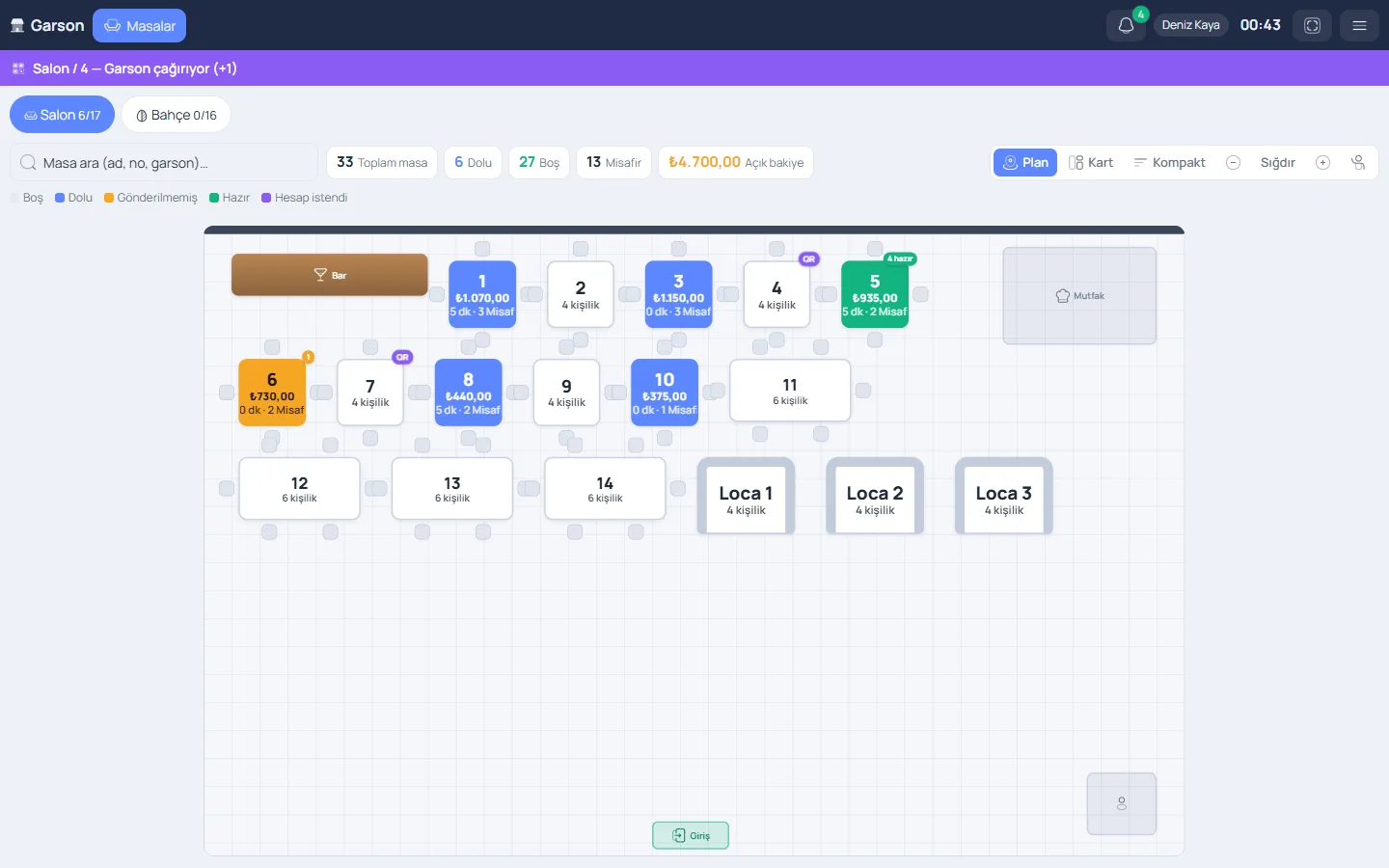Click the waiter filter icon beside zoom in
This screenshot has width=1389, height=868.
pos(1358,163)
